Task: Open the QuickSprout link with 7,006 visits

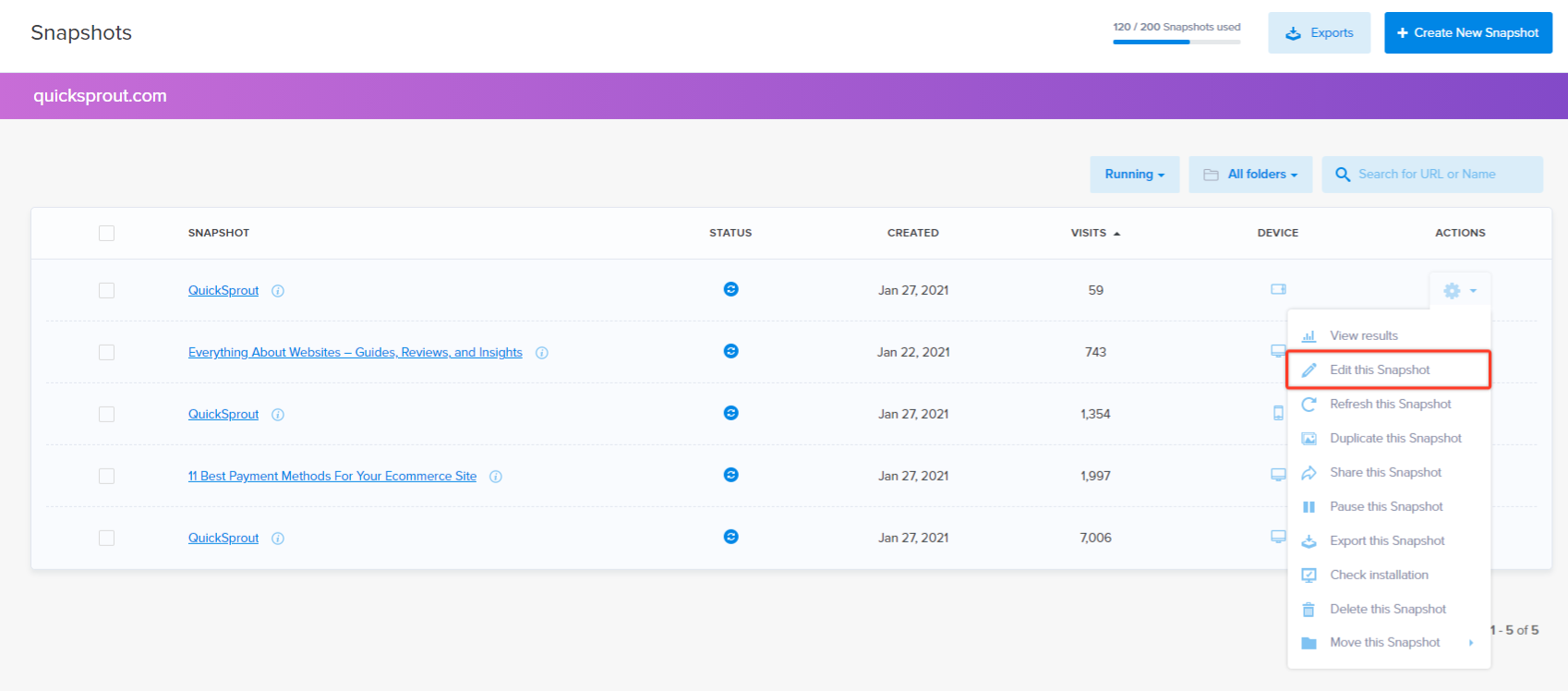Action: click(223, 539)
